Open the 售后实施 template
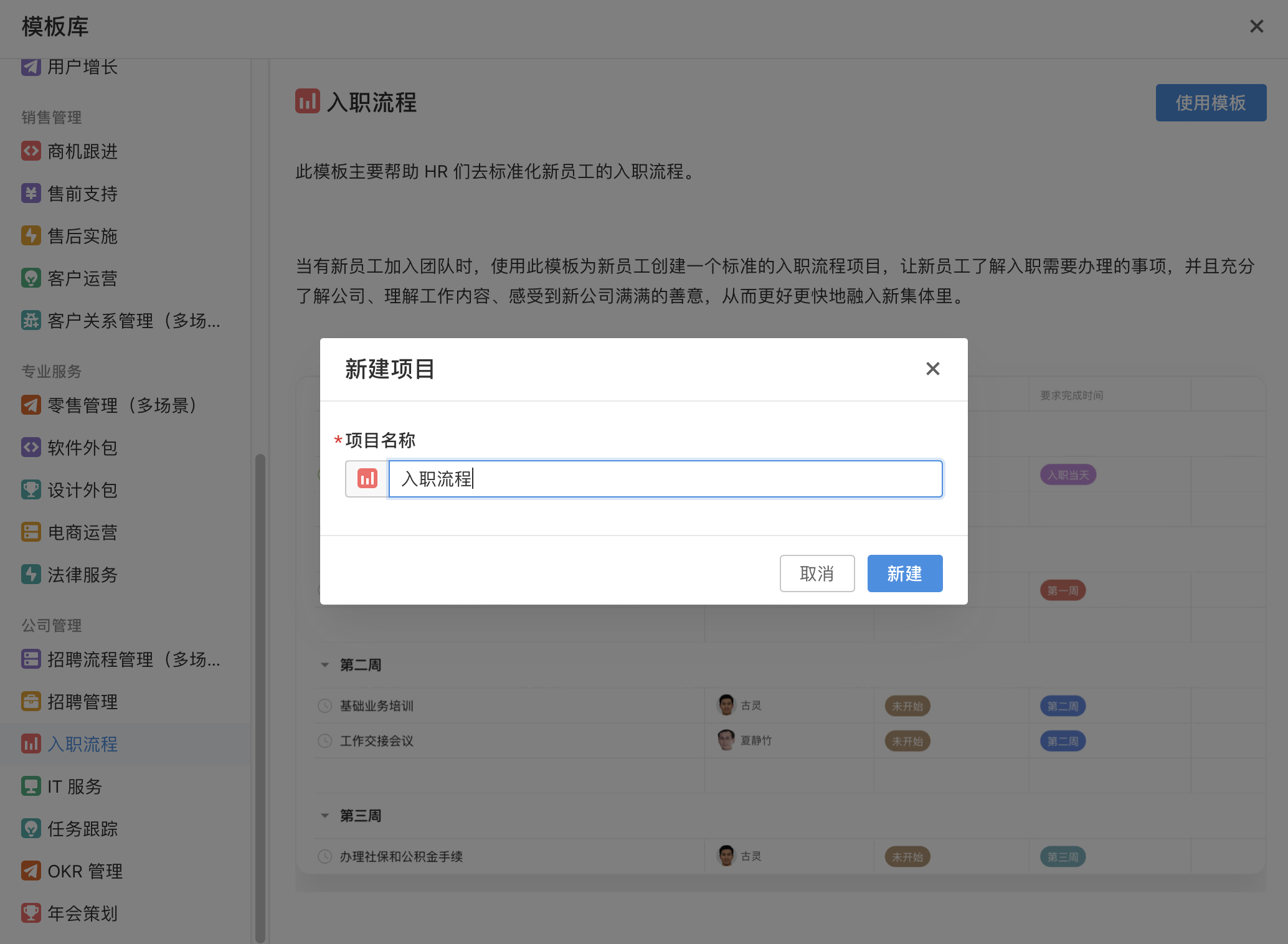The width and height of the screenshot is (1288, 944). coord(82,236)
